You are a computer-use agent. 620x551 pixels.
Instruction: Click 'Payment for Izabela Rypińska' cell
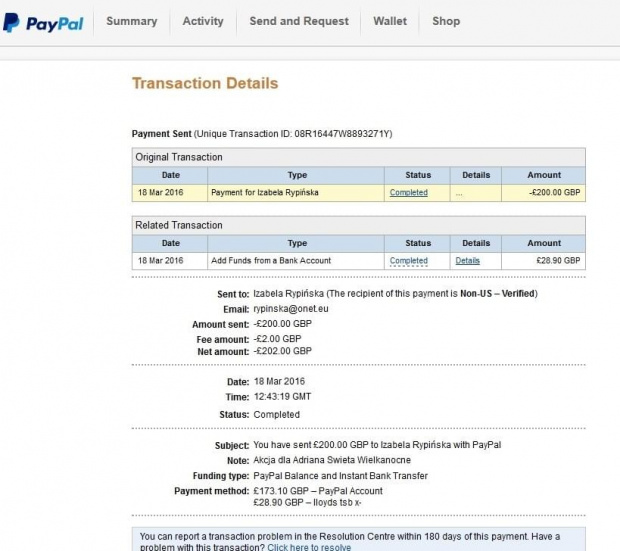click(296, 193)
